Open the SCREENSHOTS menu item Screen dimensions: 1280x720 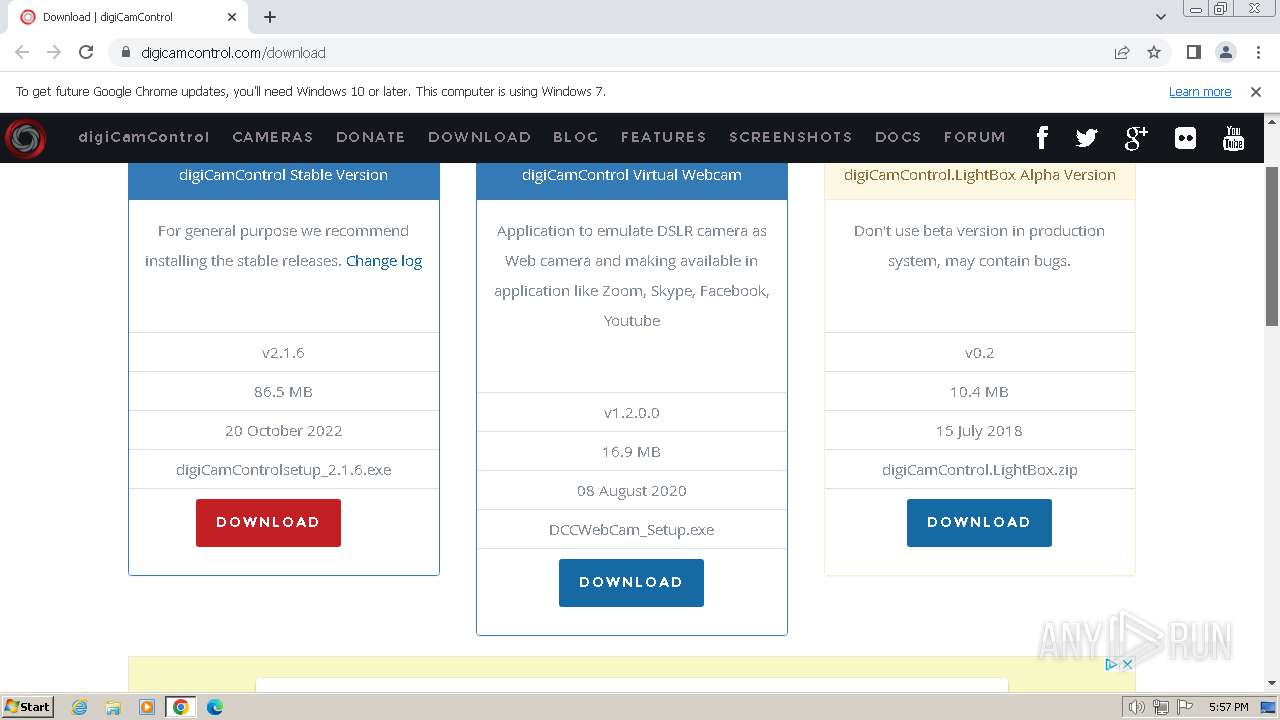pyautogui.click(x=791, y=137)
